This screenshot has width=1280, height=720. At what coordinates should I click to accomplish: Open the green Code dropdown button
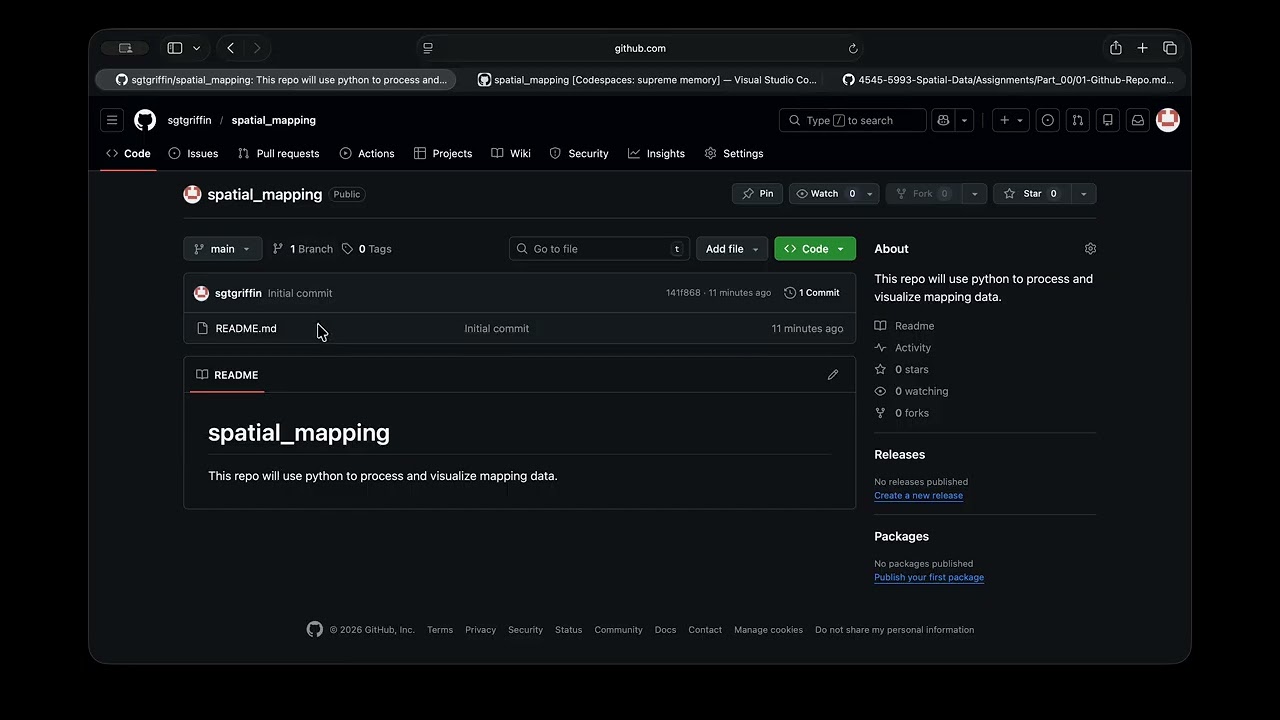coord(815,249)
